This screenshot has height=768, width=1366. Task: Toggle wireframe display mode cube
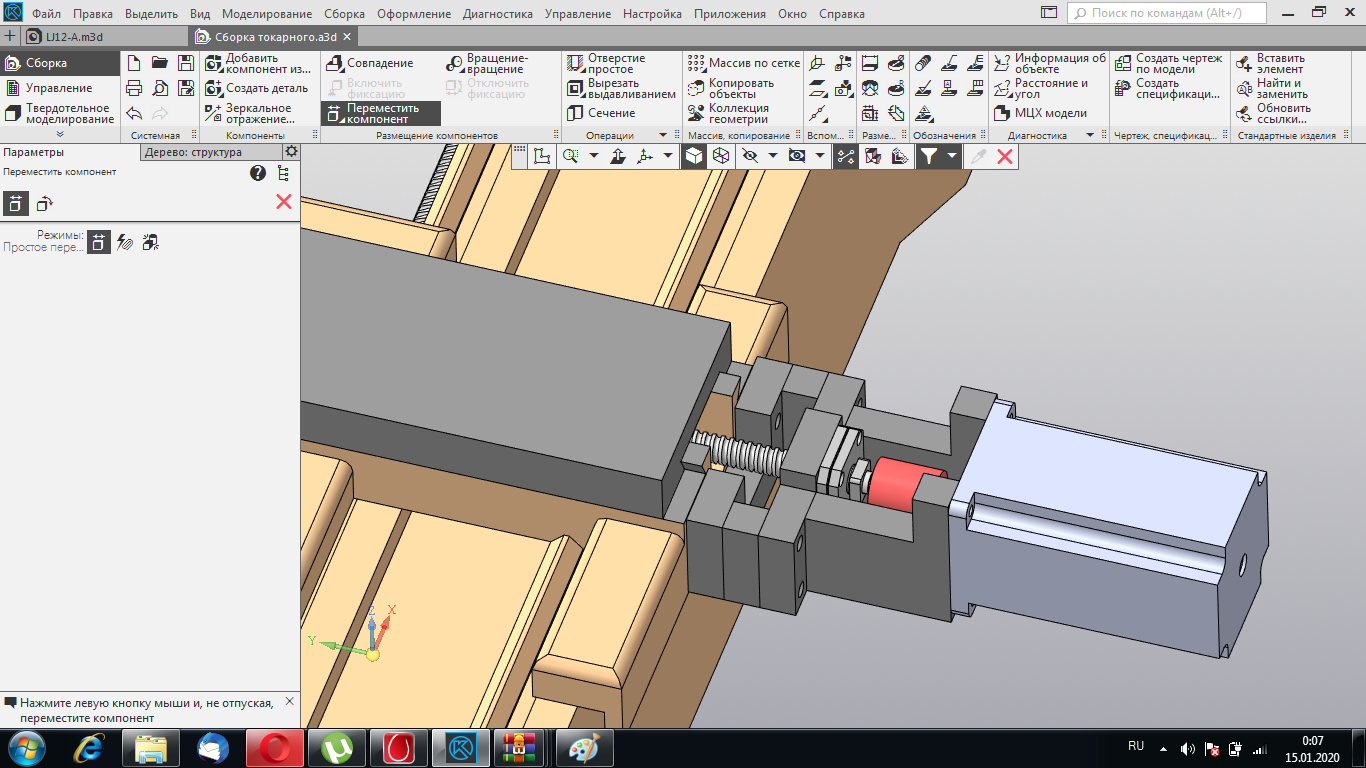pos(720,156)
